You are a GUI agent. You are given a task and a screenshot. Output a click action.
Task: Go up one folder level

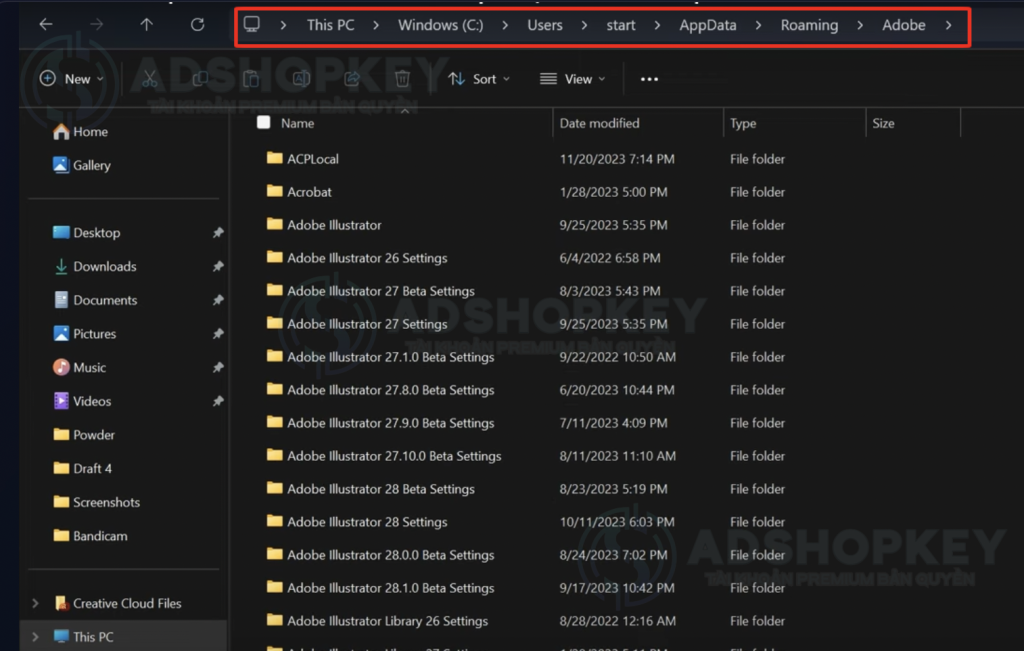tap(146, 25)
